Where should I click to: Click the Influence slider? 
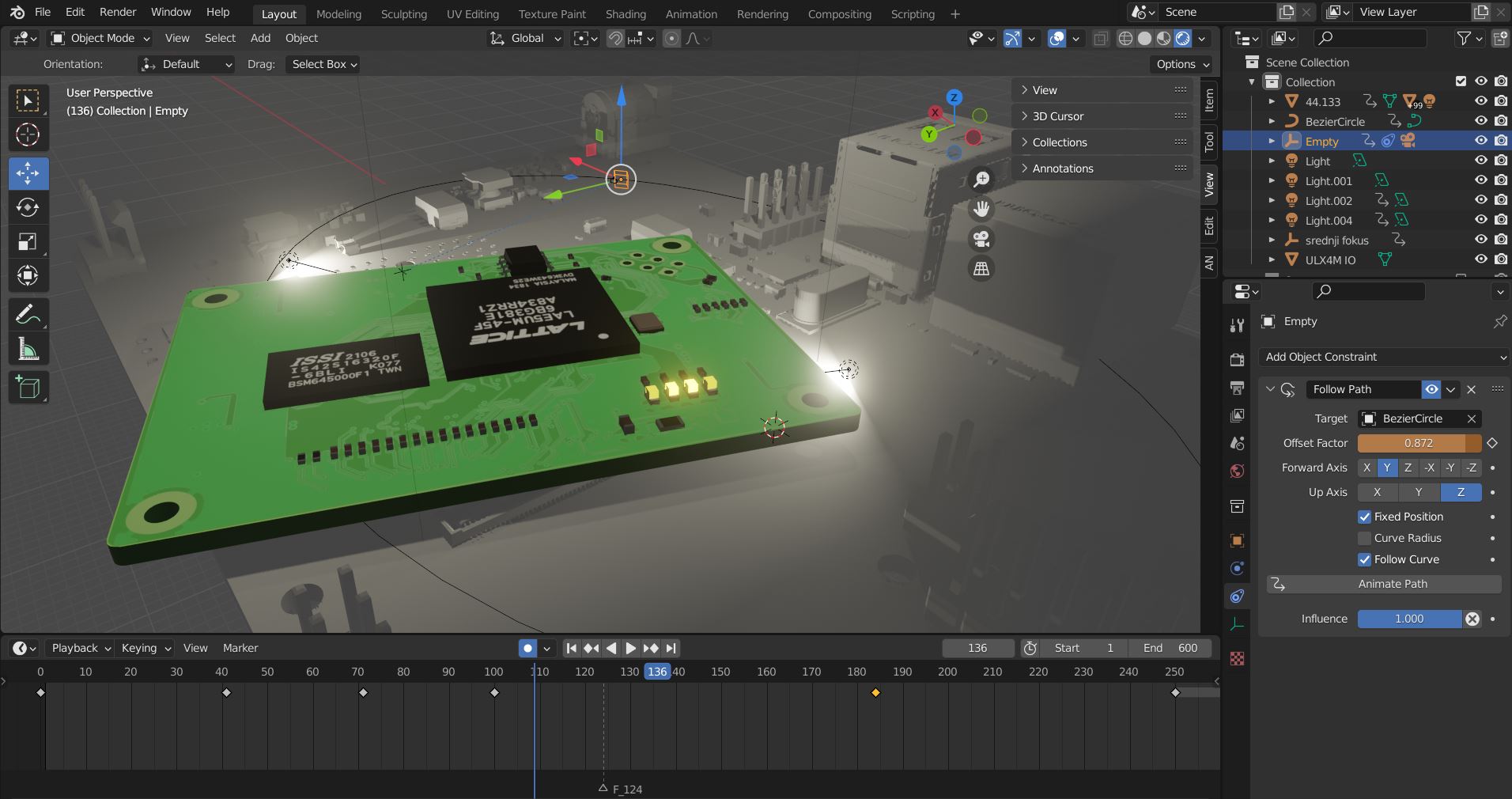(x=1408, y=619)
